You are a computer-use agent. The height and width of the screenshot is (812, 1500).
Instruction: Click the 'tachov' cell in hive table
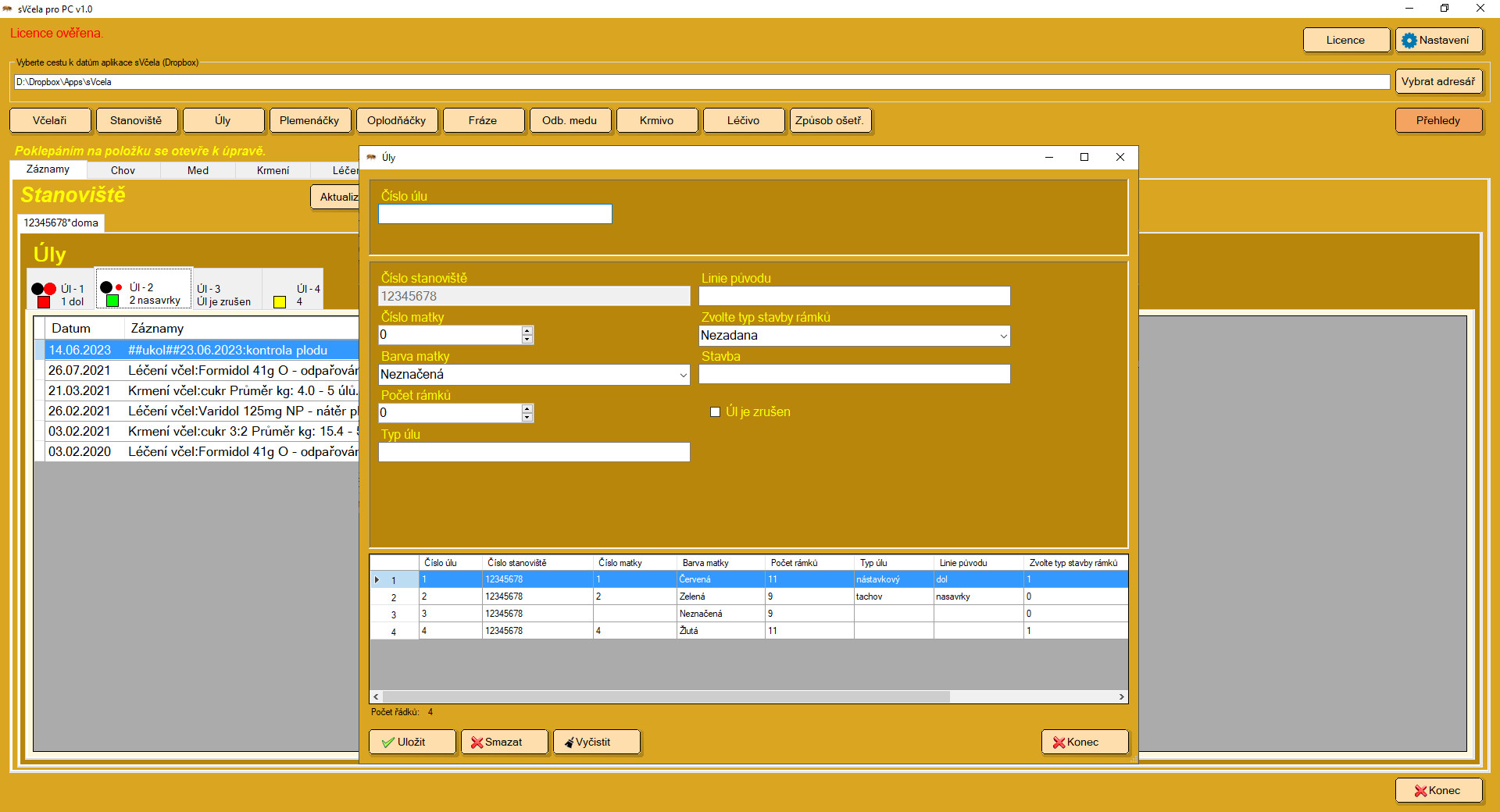894,597
